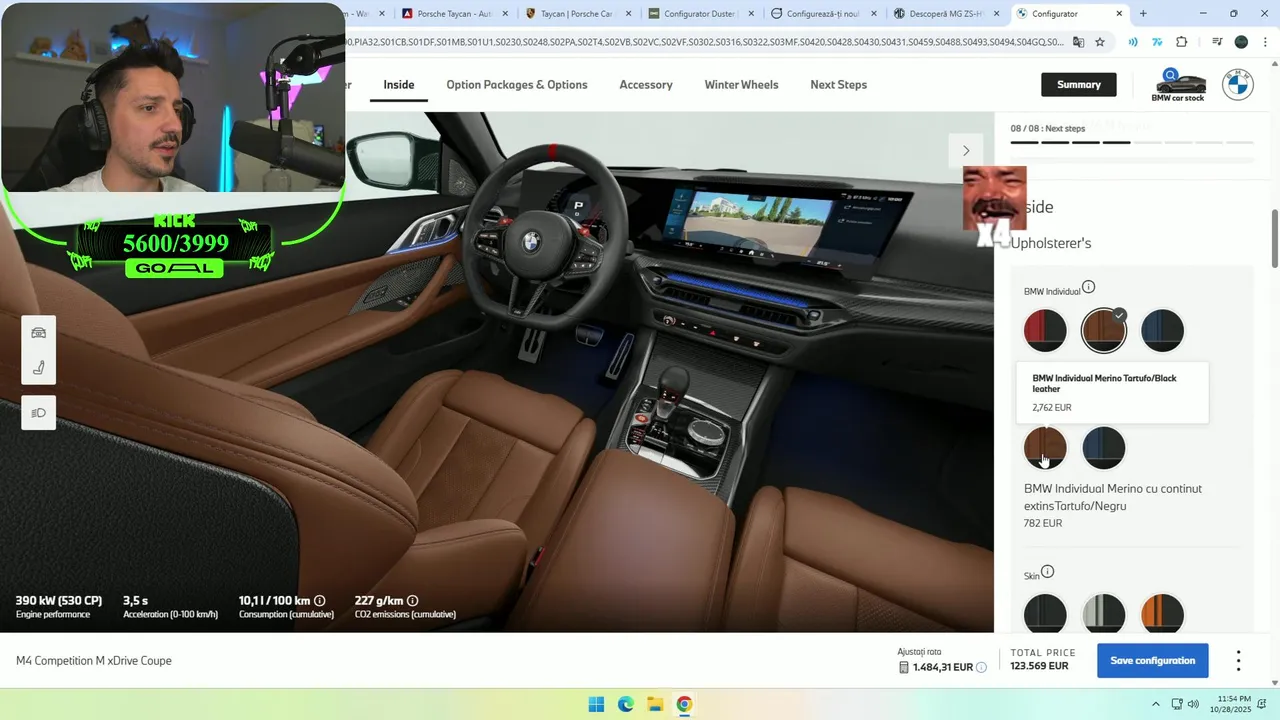
Task: Open the three-dot more options menu
Action: pos(1238,661)
